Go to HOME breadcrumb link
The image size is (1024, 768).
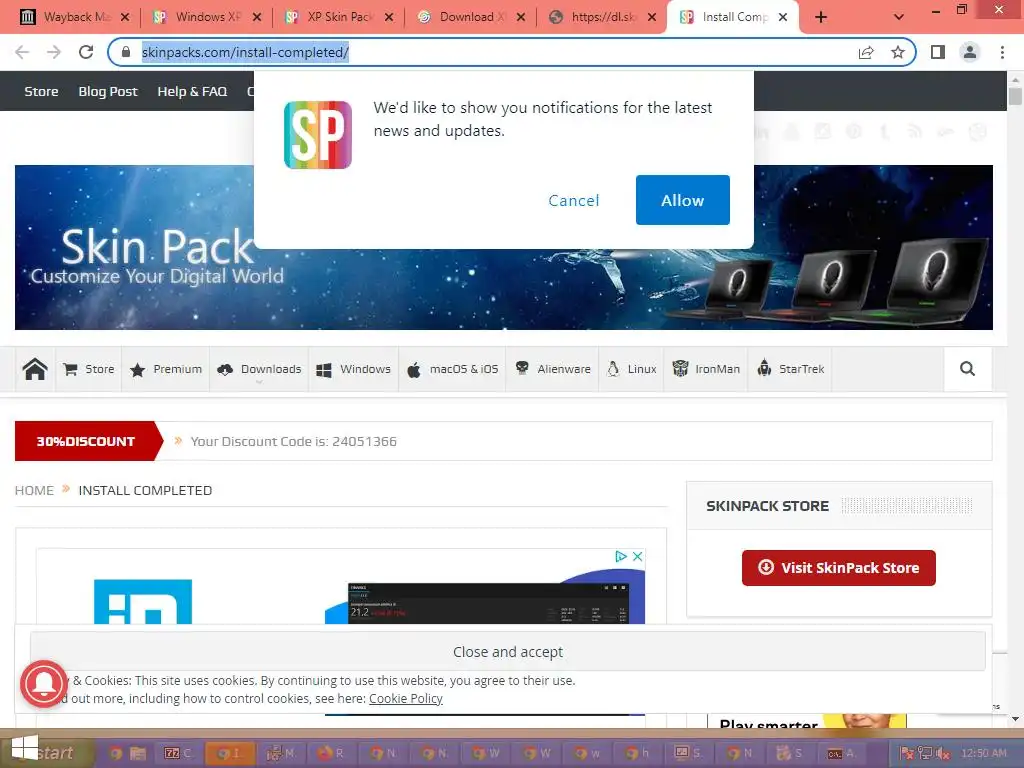tap(34, 490)
